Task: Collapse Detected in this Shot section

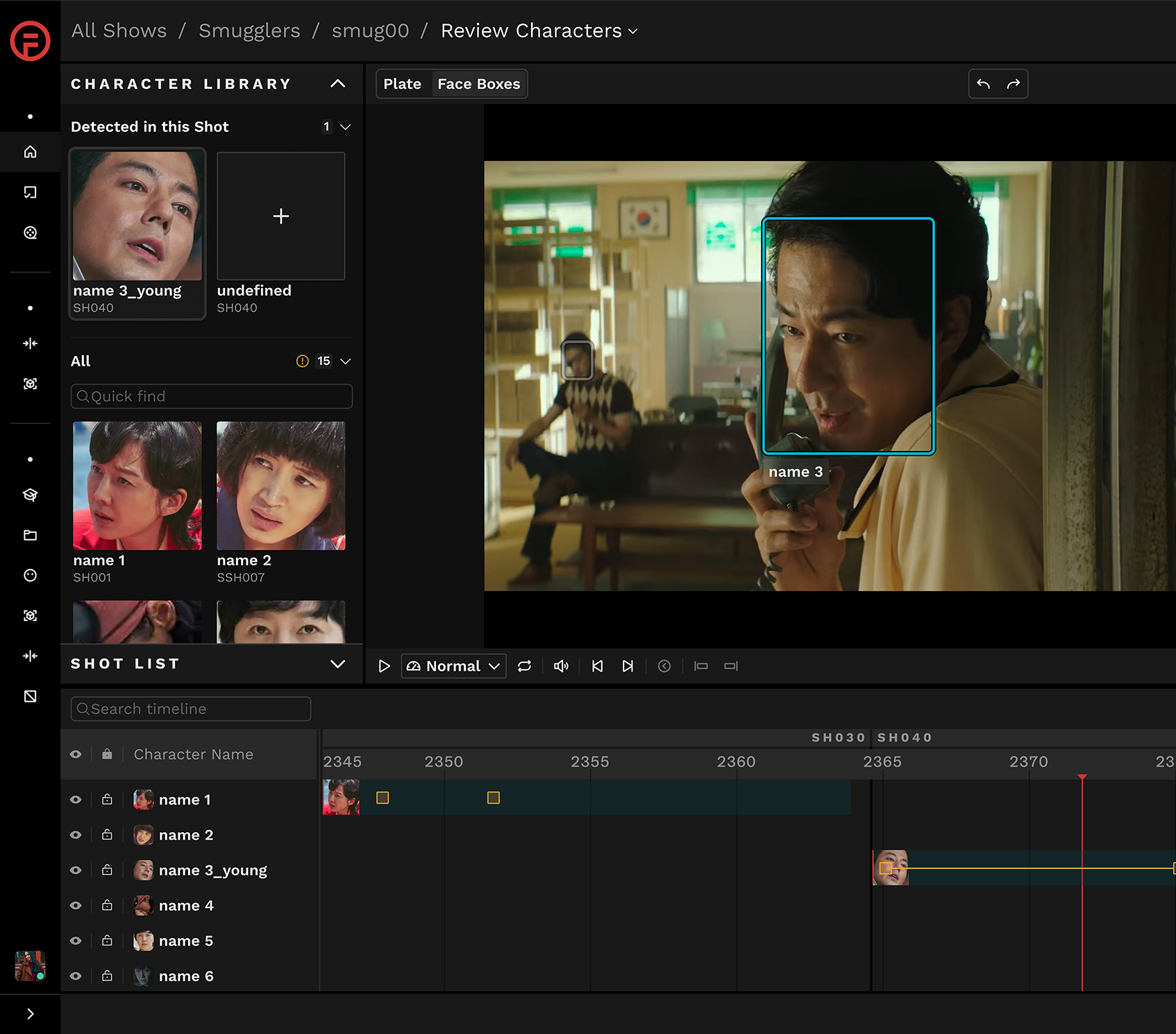Action: [x=346, y=127]
